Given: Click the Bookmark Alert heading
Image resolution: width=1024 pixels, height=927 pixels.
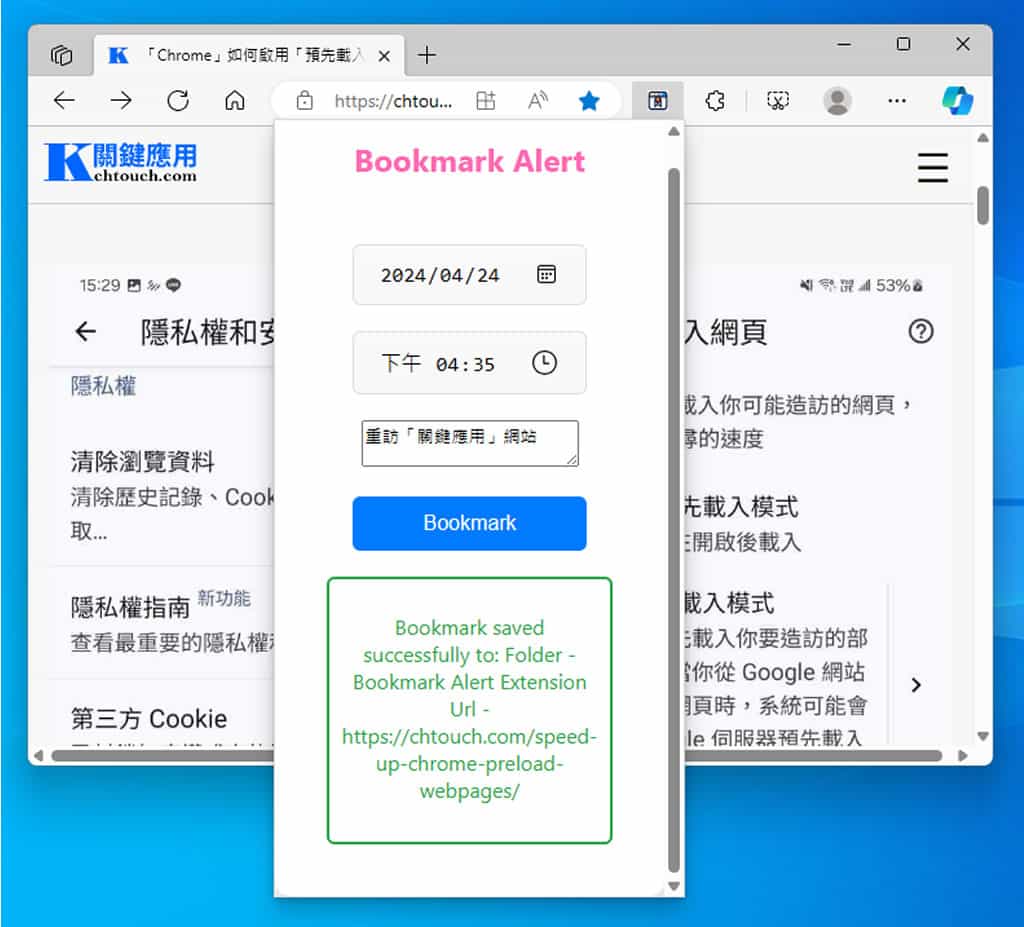Looking at the screenshot, I should pos(470,161).
